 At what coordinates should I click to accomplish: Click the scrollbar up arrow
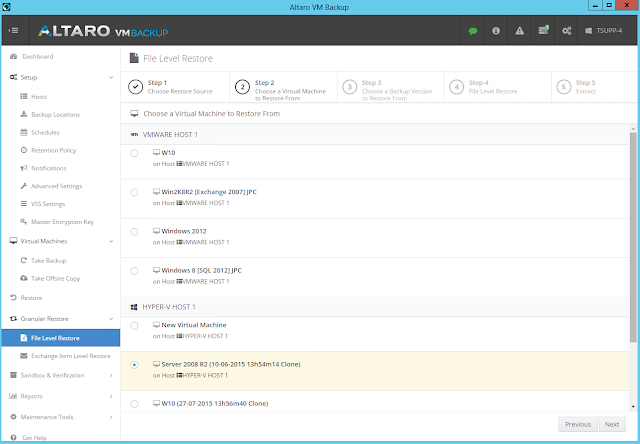(633, 129)
